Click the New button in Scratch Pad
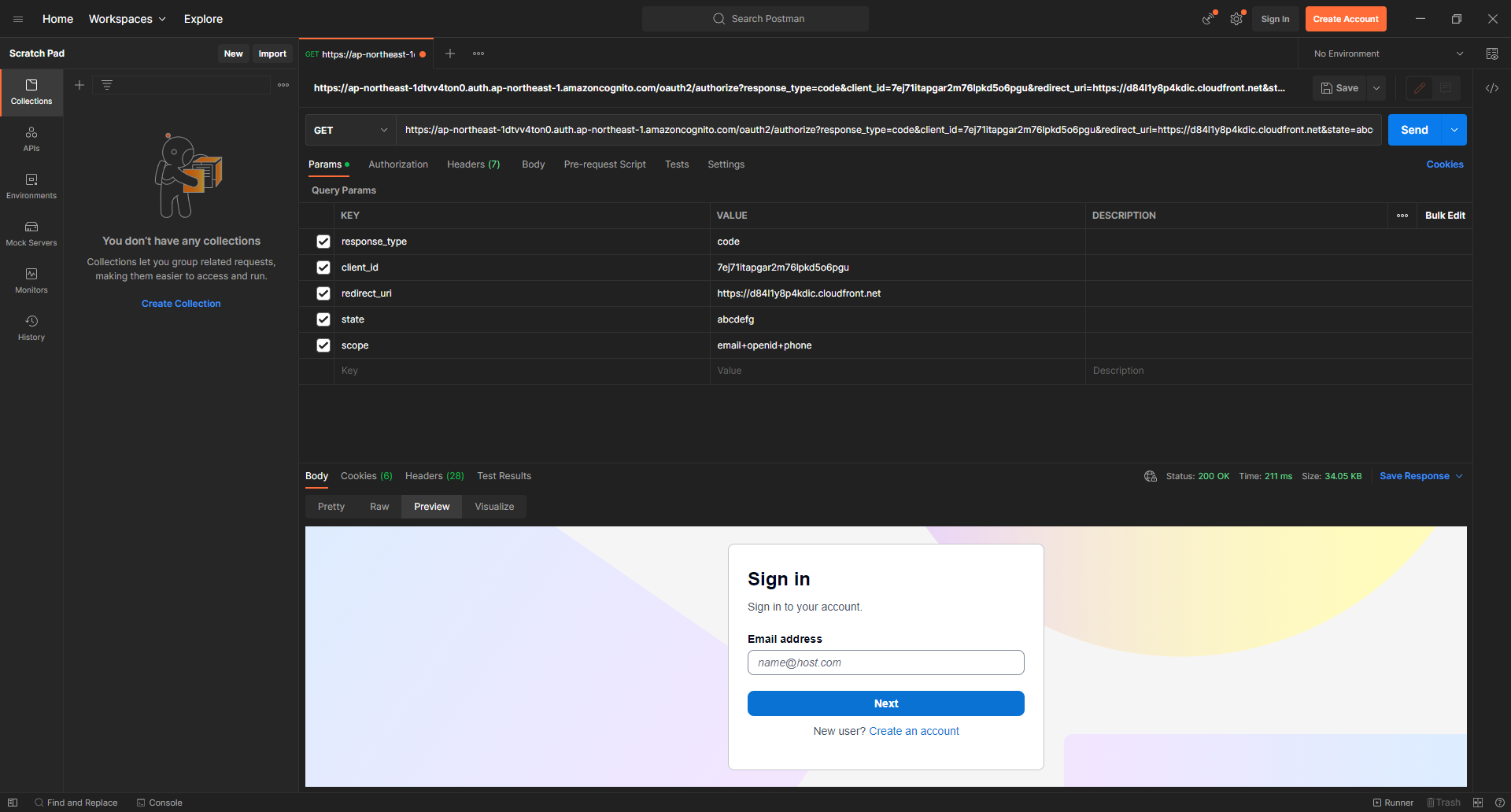Viewport: 1511px width, 812px height. pos(233,54)
